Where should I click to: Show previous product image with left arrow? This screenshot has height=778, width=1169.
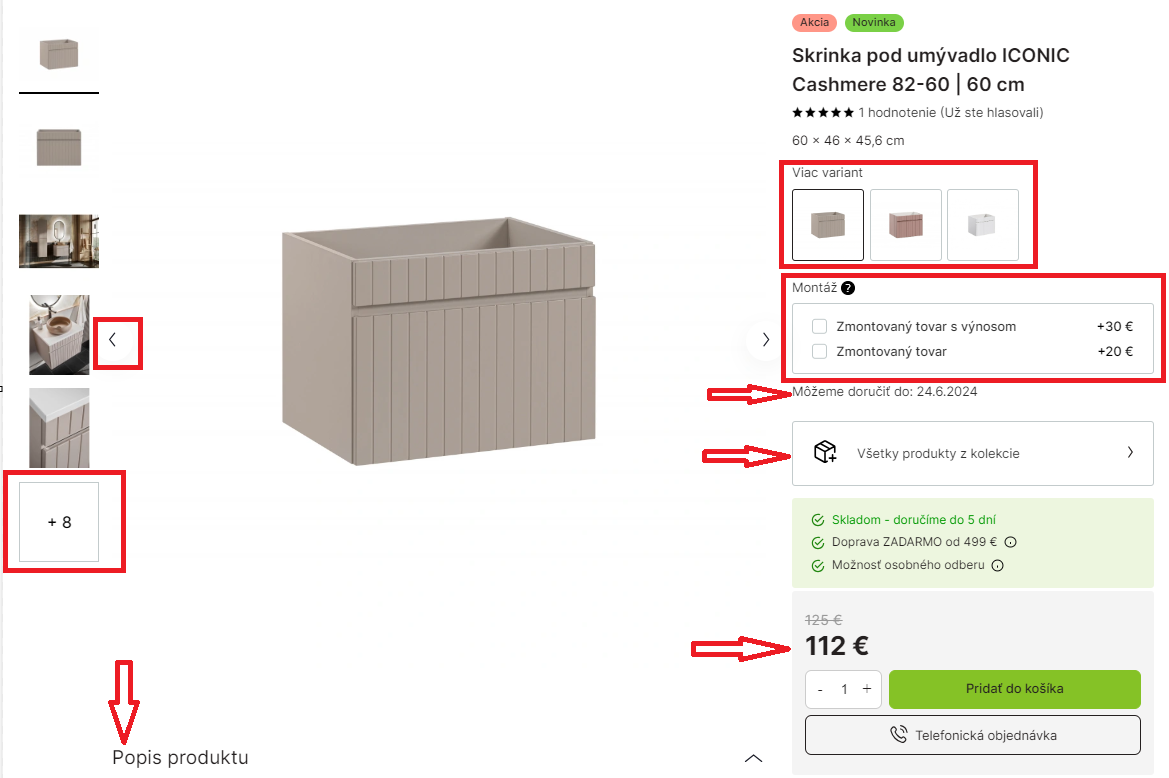coord(112,340)
